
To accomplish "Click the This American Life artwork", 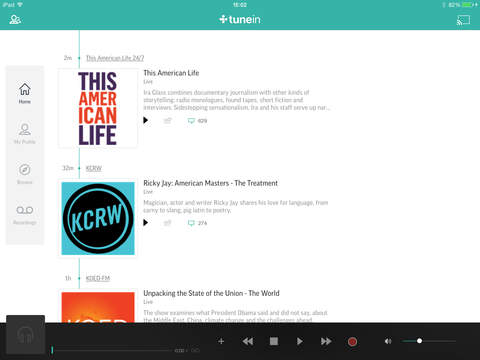I will [x=98, y=108].
